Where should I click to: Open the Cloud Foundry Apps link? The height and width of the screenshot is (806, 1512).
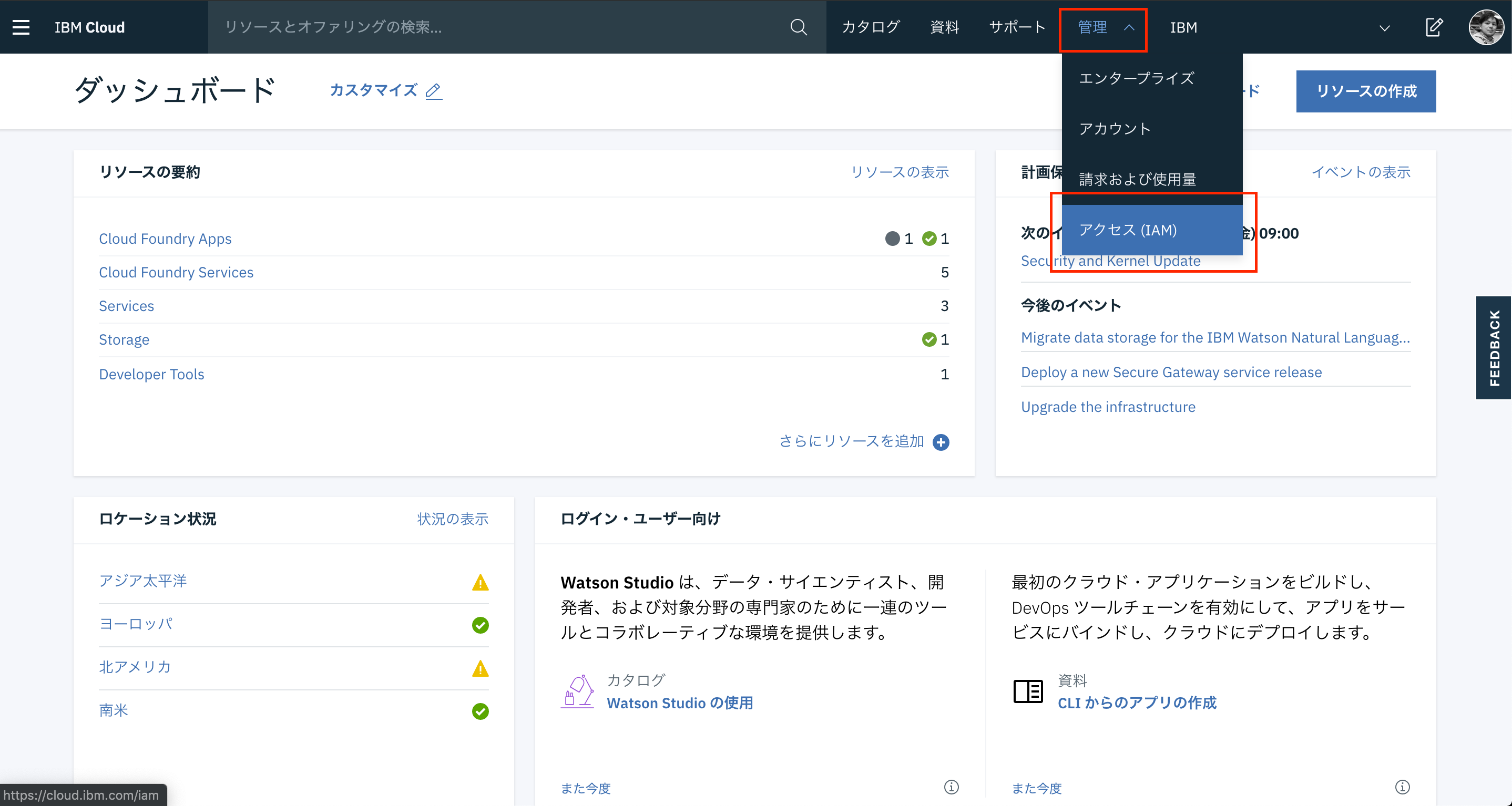tap(165, 239)
